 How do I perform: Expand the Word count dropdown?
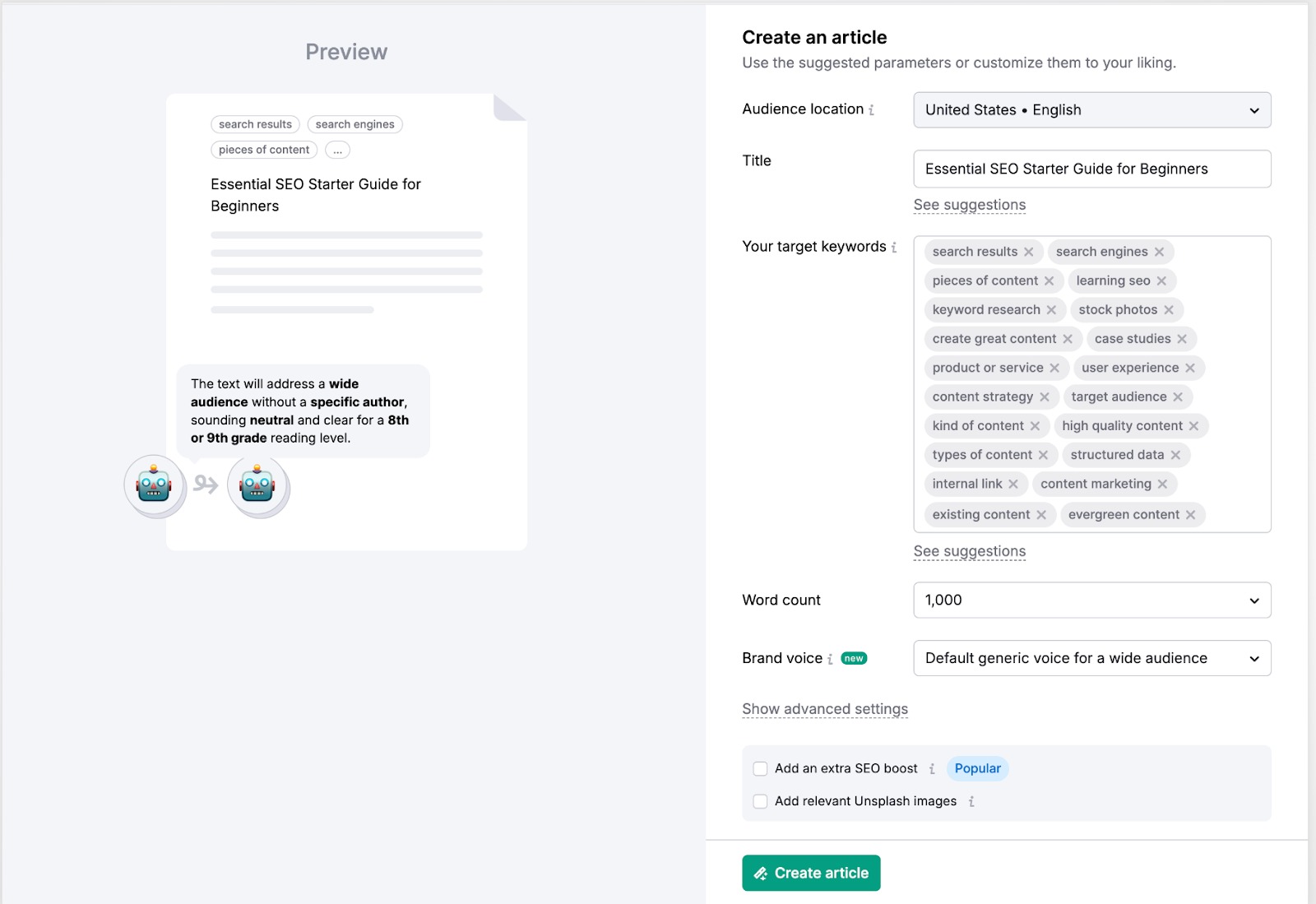pyautogui.click(x=1091, y=600)
